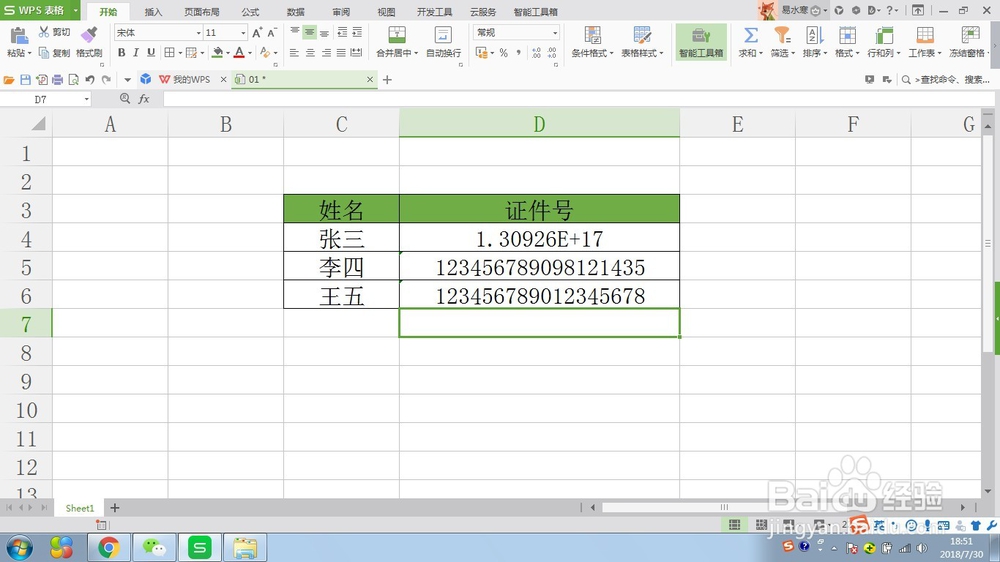The width and height of the screenshot is (1000, 562).
Task: Click the clear formatting eraser icon
Action: (x=265, y=53)
